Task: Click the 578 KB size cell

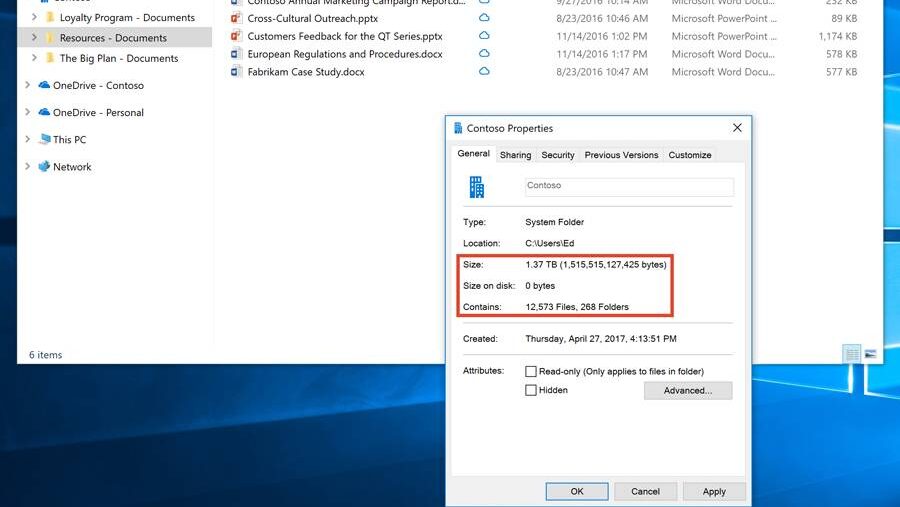Action: 841,54
